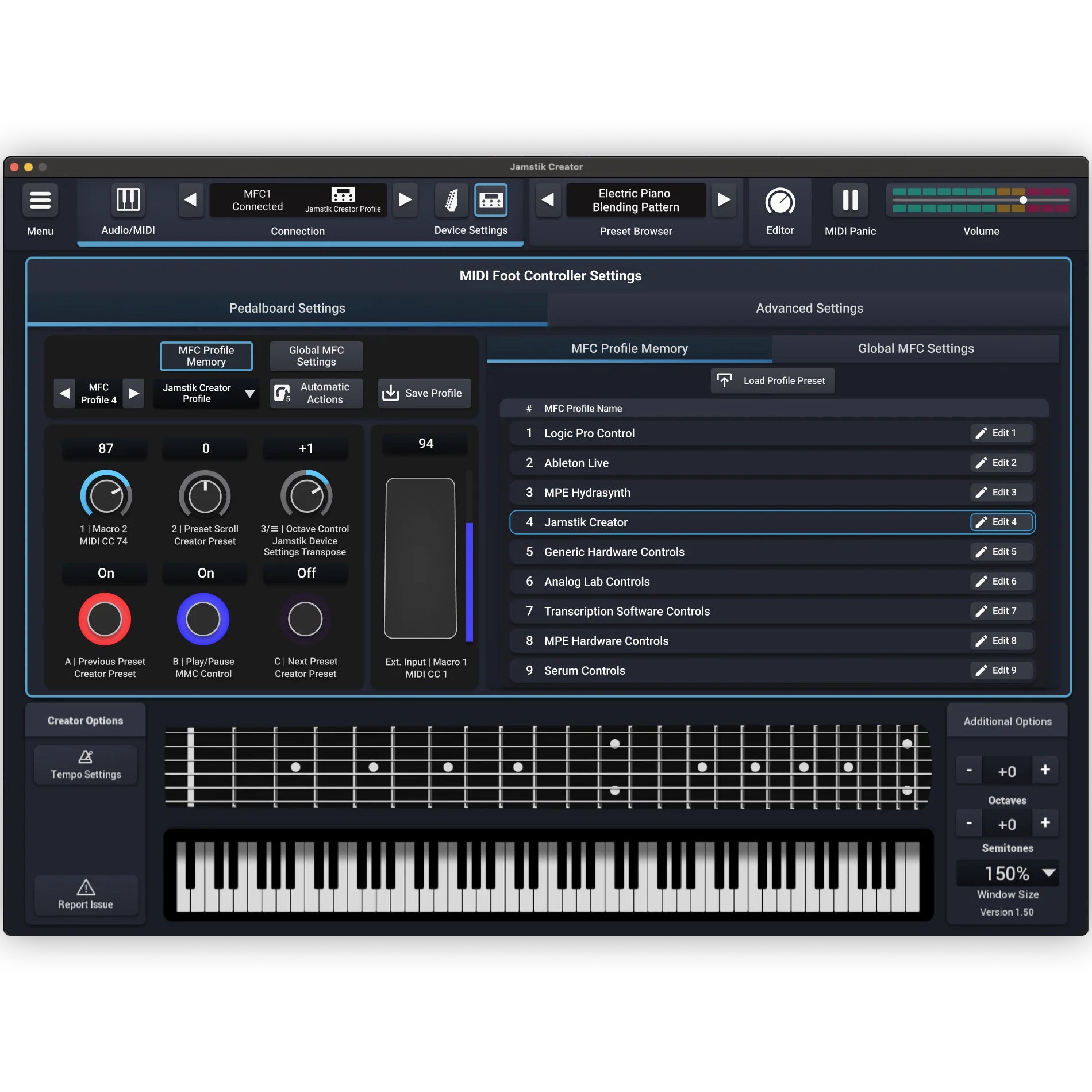Go to previous connection profile arrow
Viewport: 1092px width, 1092px height.
click(x=191, y=200)
